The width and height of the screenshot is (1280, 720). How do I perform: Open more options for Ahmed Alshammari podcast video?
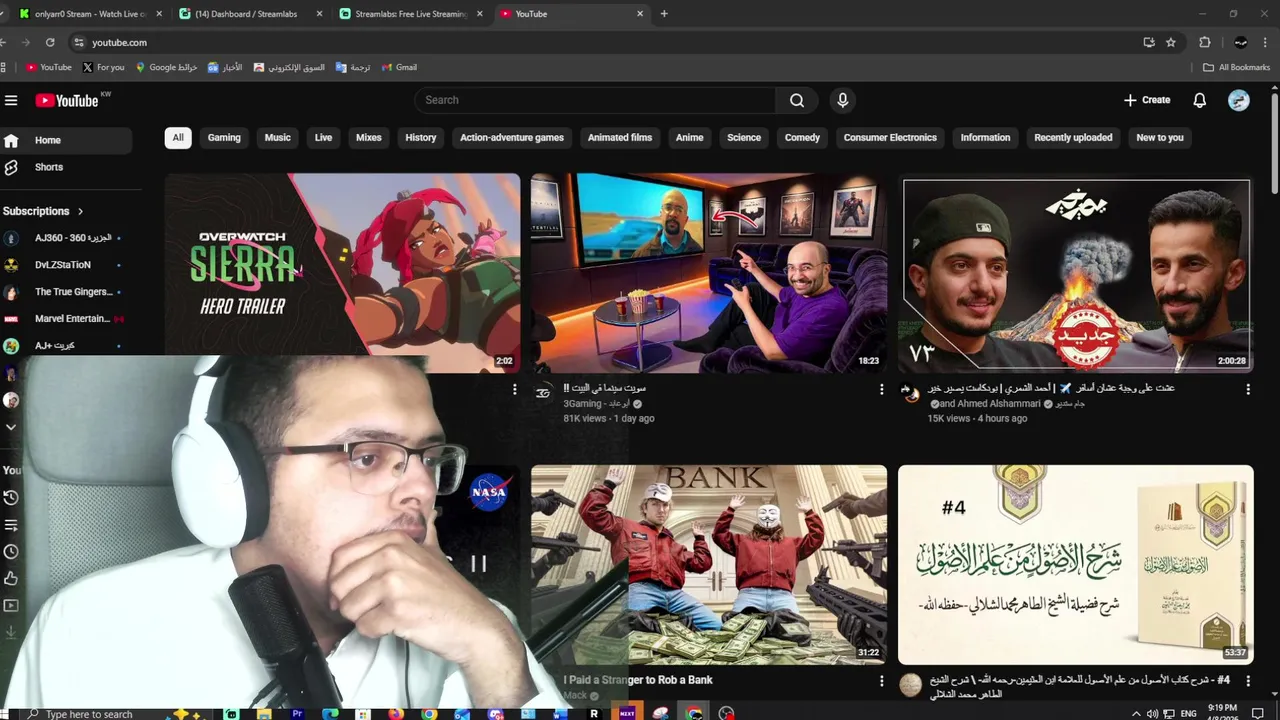click(x=1248, y=389)
